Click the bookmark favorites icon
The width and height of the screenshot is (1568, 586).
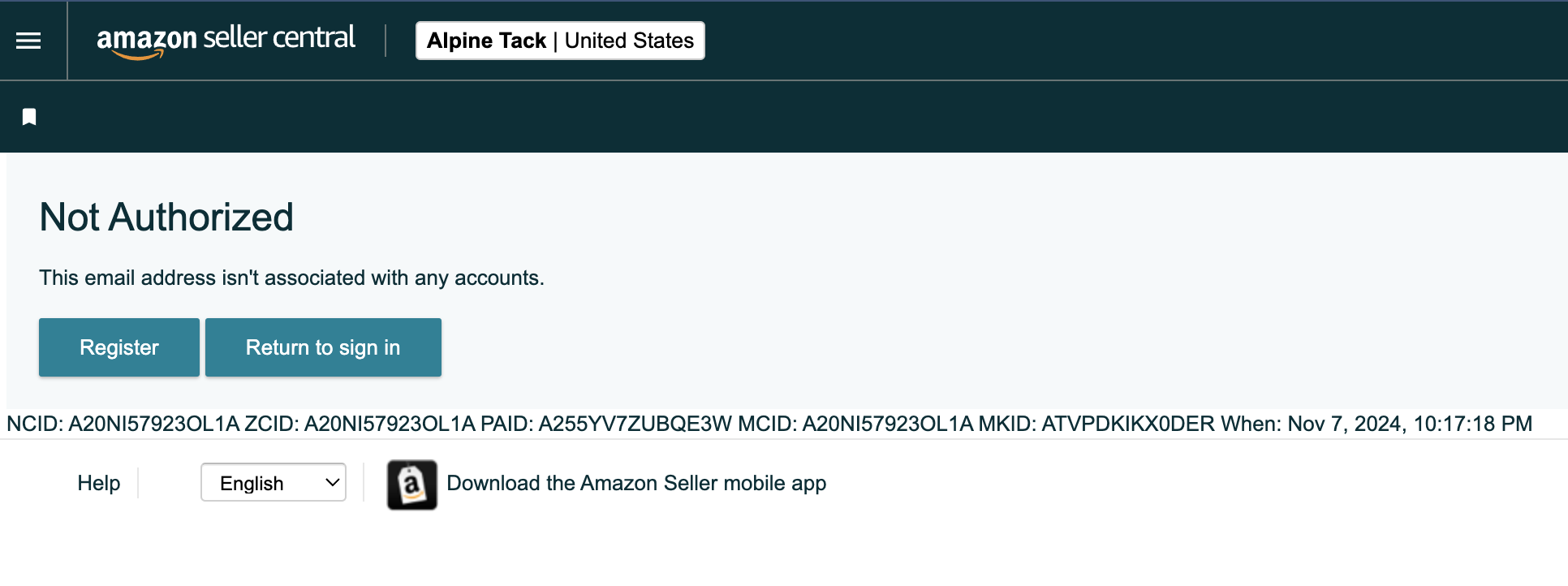tap(29, 117)
